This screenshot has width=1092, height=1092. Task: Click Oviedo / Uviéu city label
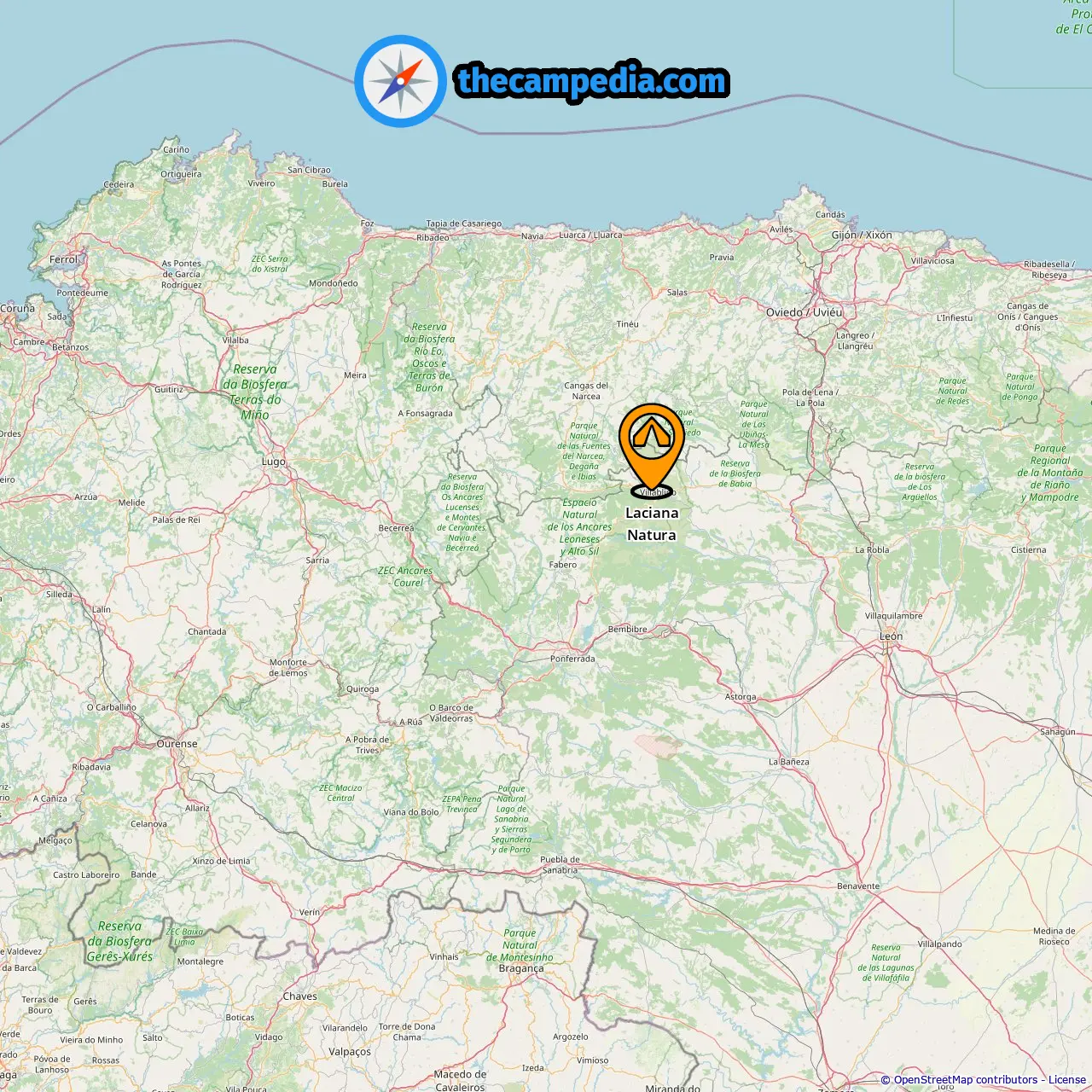coord(804,312)
